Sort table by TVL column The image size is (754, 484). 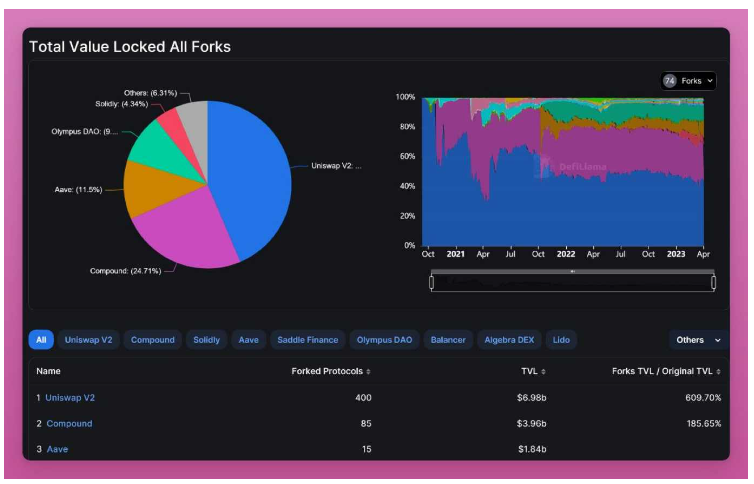pos(533,372)
